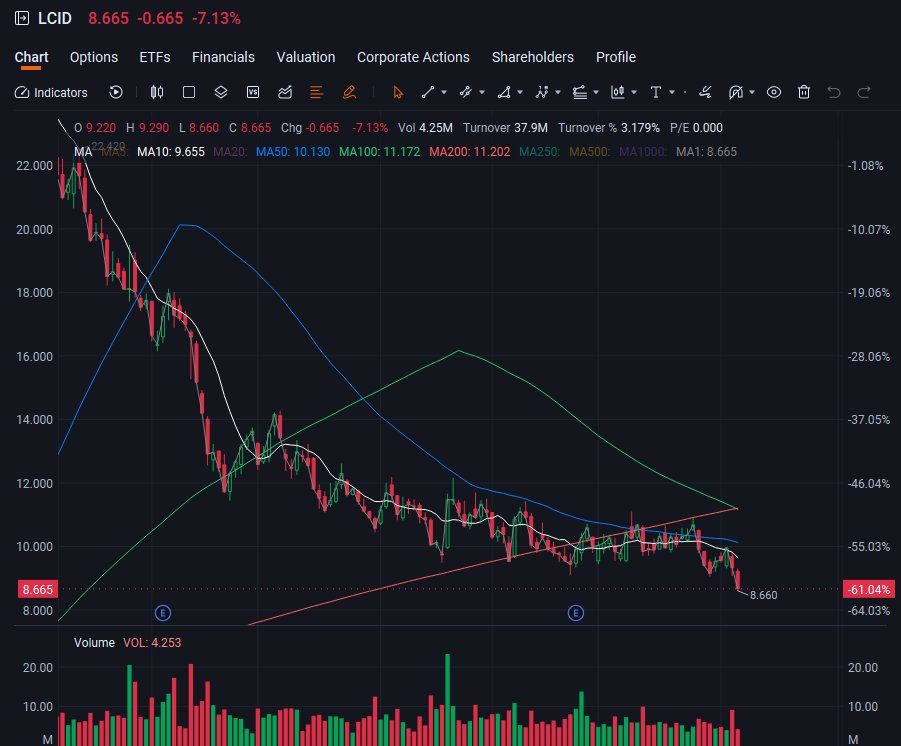The width and height of the screenshot is (901, 746).
Task: Toggle the MA20 moving average label
Action: pos(230,152)
